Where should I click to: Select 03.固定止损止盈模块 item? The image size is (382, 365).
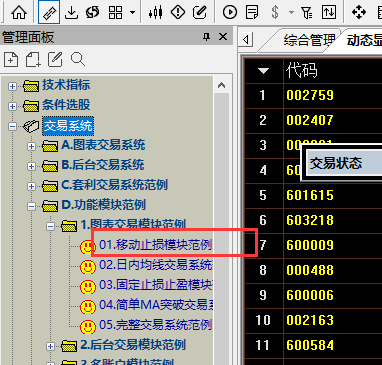155,285
